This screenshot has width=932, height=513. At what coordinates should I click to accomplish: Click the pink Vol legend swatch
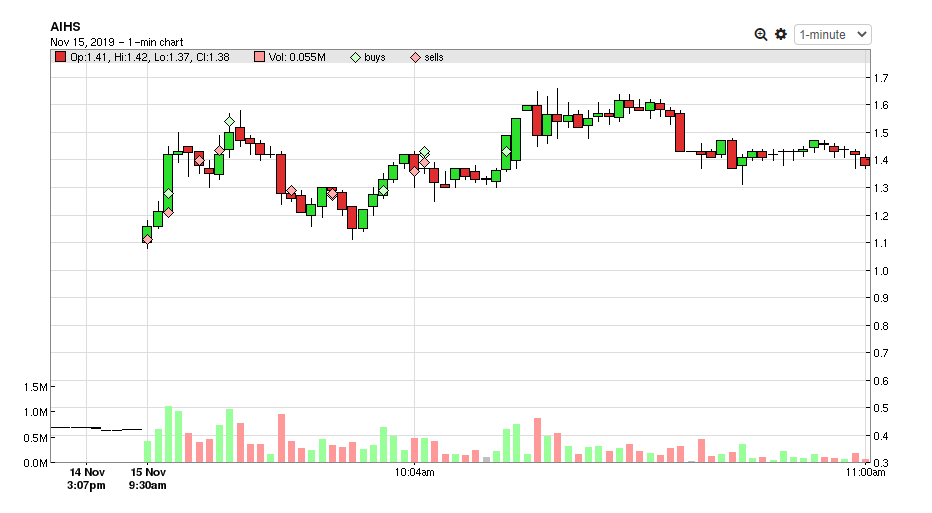tap(259, 57)
